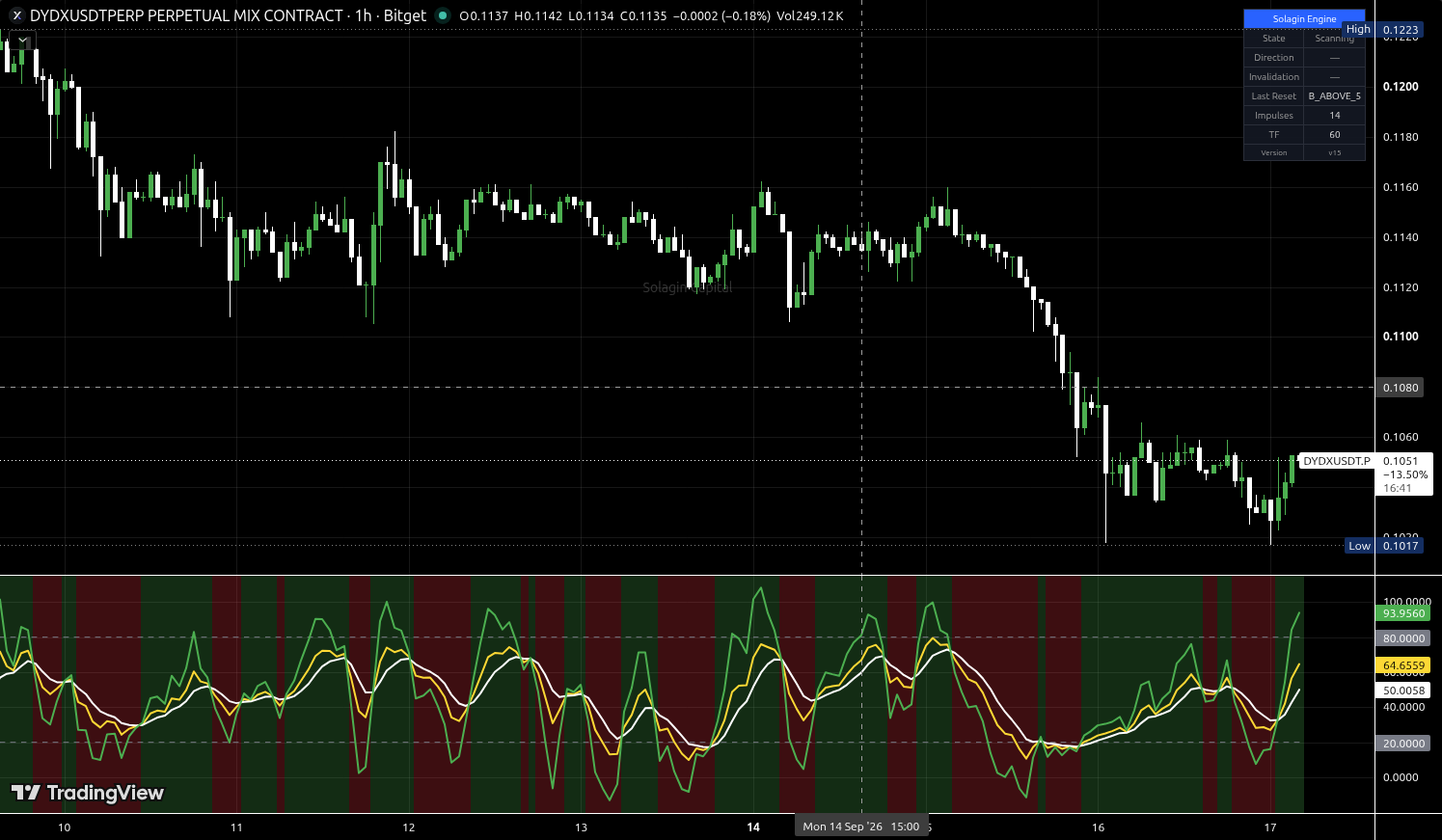Click the green 93.9560 oscillator value tag
Image resolution: width=1442 pixels, height=840 pixels.
(x=1403, y=613)
